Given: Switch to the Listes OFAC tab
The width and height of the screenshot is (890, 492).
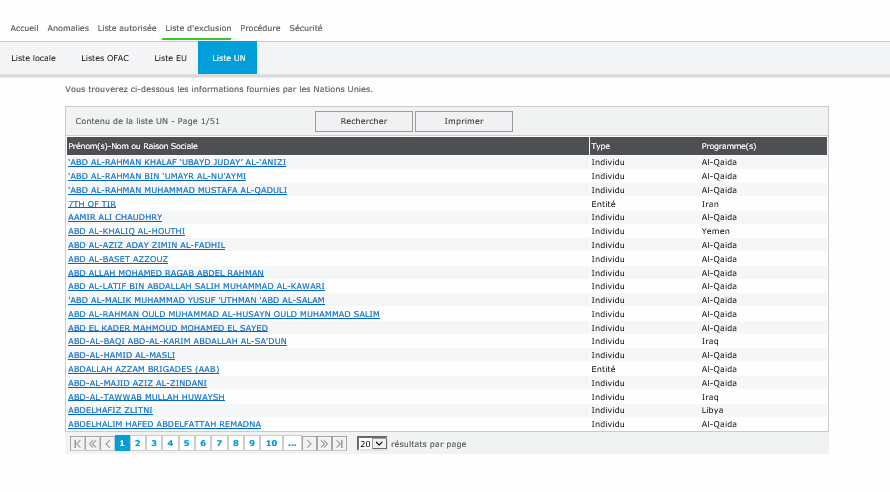Looking at the screenshot, I should point(105,58).
